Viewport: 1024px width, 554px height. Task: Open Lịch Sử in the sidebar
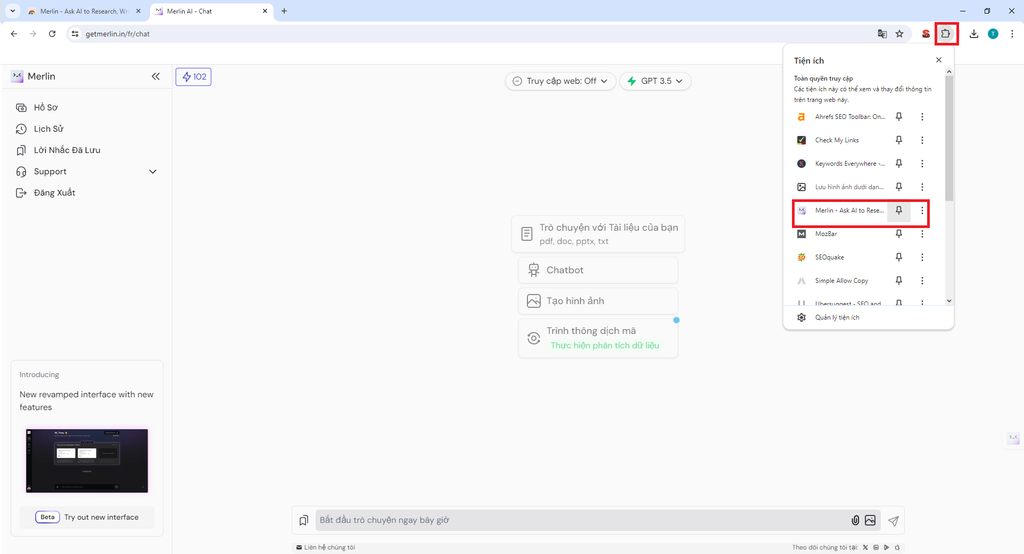click(49, 129)
